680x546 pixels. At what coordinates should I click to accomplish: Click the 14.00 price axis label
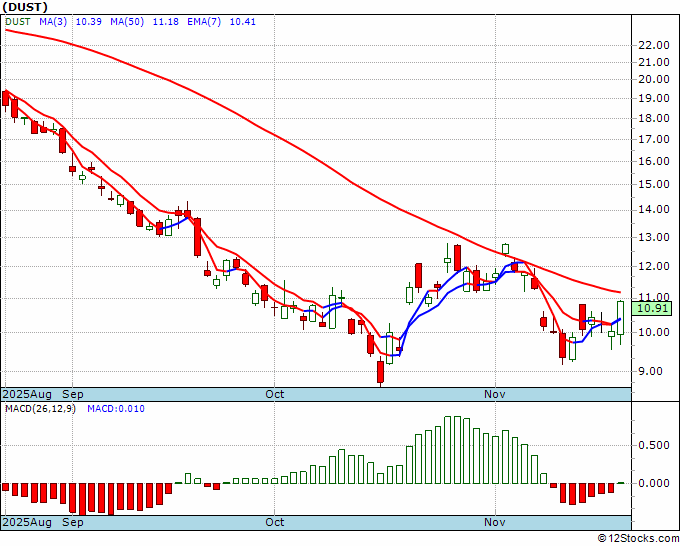click(x=654, y=209)
